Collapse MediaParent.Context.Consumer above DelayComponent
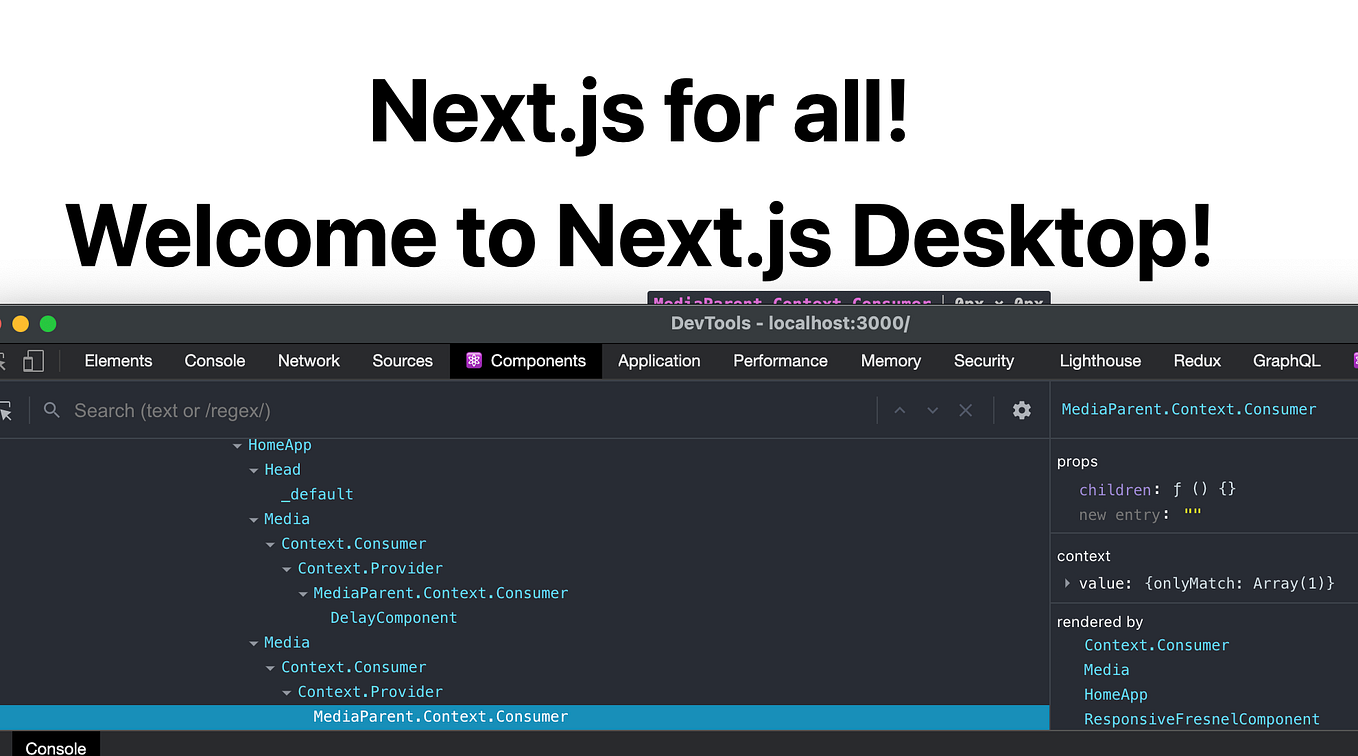The image size is (1358, 756). pos(303,594)
